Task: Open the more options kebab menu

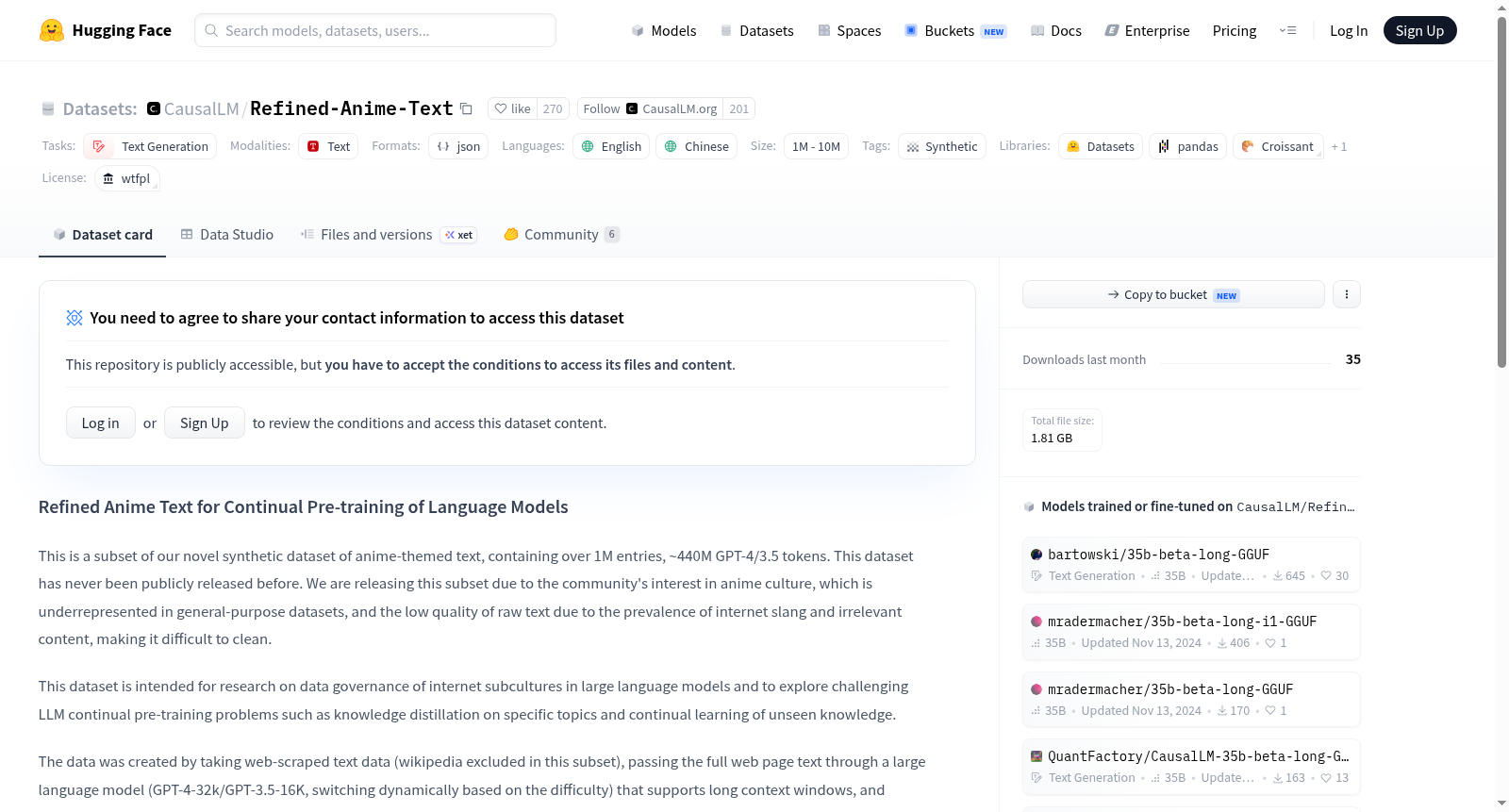Action: [x=1346, y=294]
